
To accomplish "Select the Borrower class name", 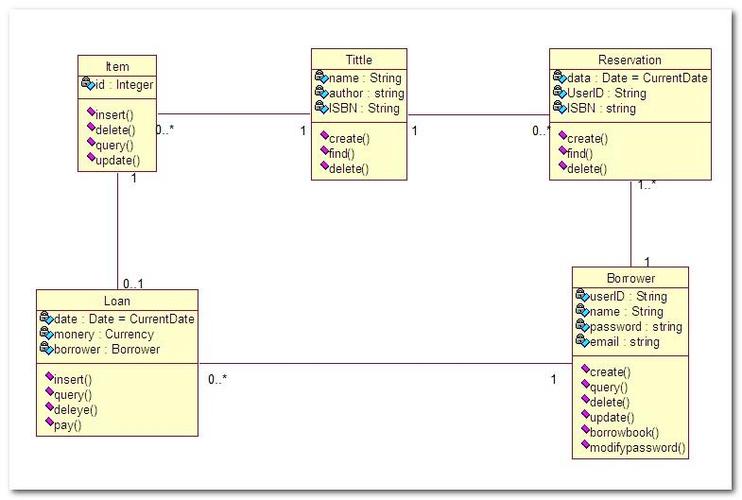I will pos(631,278).
